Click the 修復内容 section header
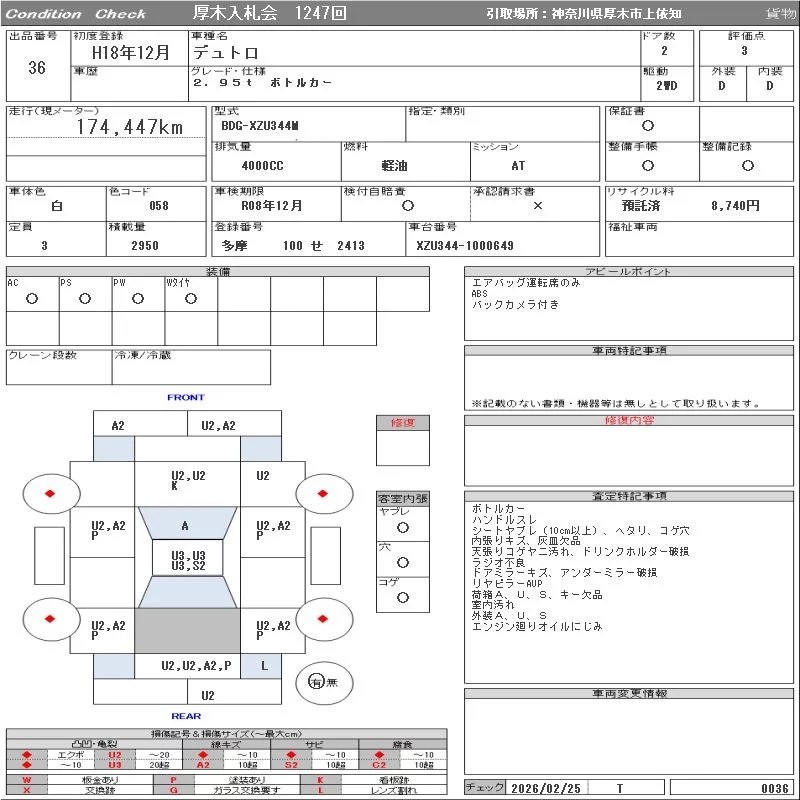The width and height of the screenshot is (800, 800). click(629, 420)
